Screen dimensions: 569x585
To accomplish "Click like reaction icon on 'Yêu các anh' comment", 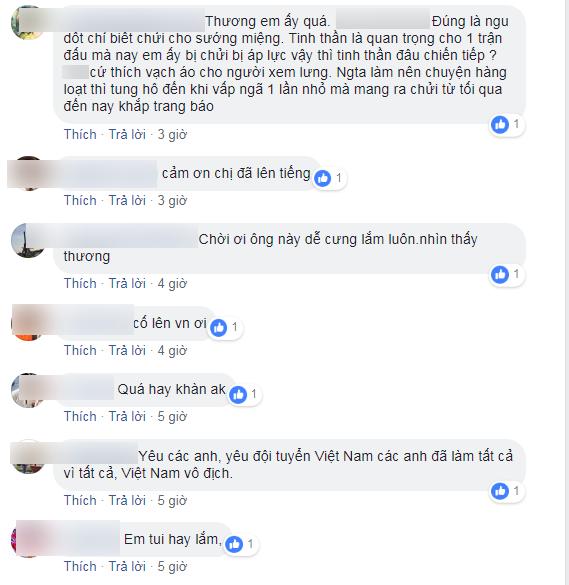I will point(500,491).
